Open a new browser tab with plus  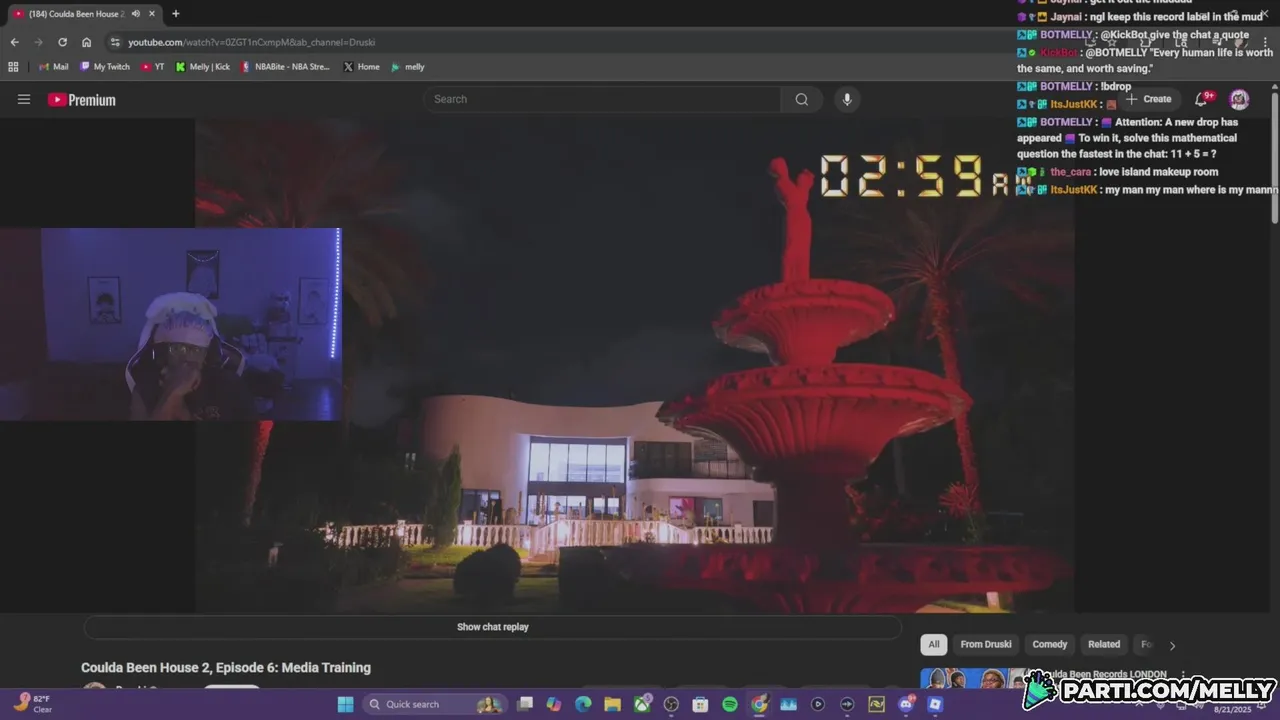point(176,14)
